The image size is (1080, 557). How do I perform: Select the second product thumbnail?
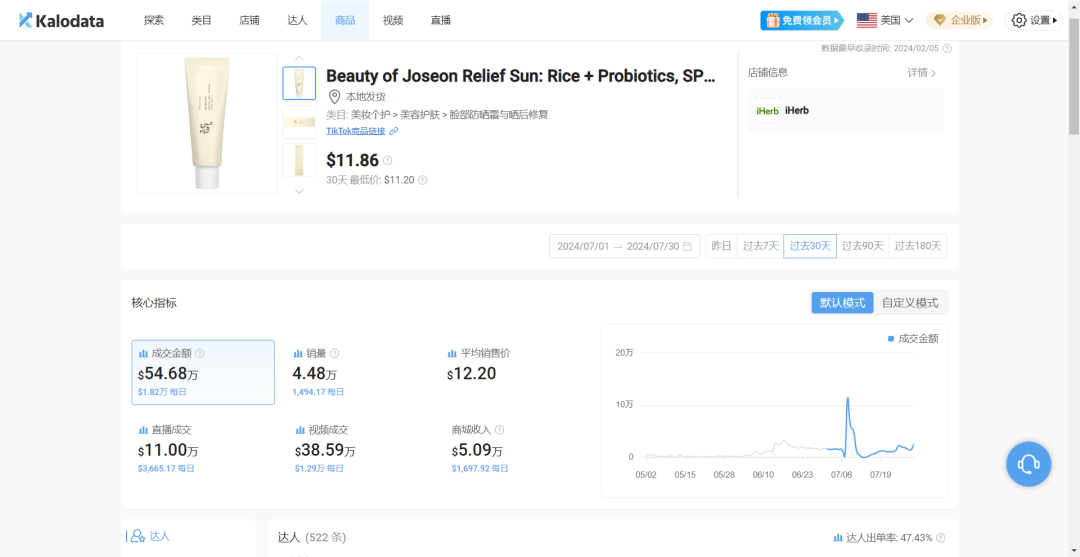coord(299,122)
